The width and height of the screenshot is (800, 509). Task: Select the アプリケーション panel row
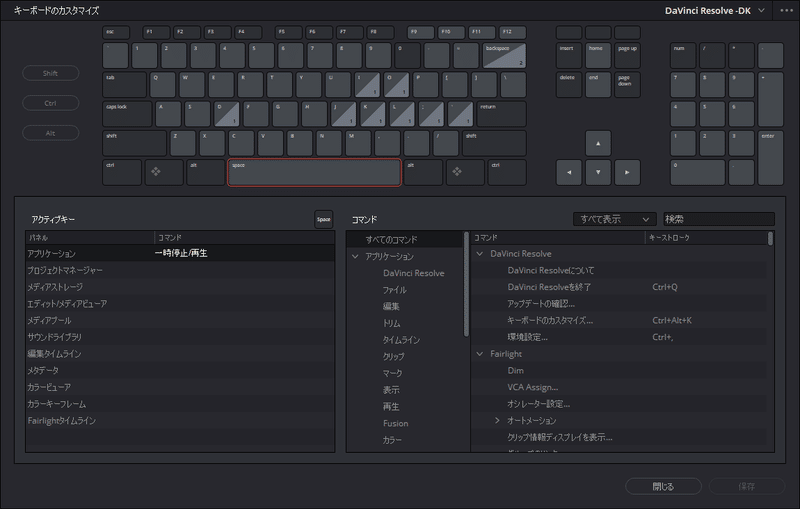pos(180,253)
